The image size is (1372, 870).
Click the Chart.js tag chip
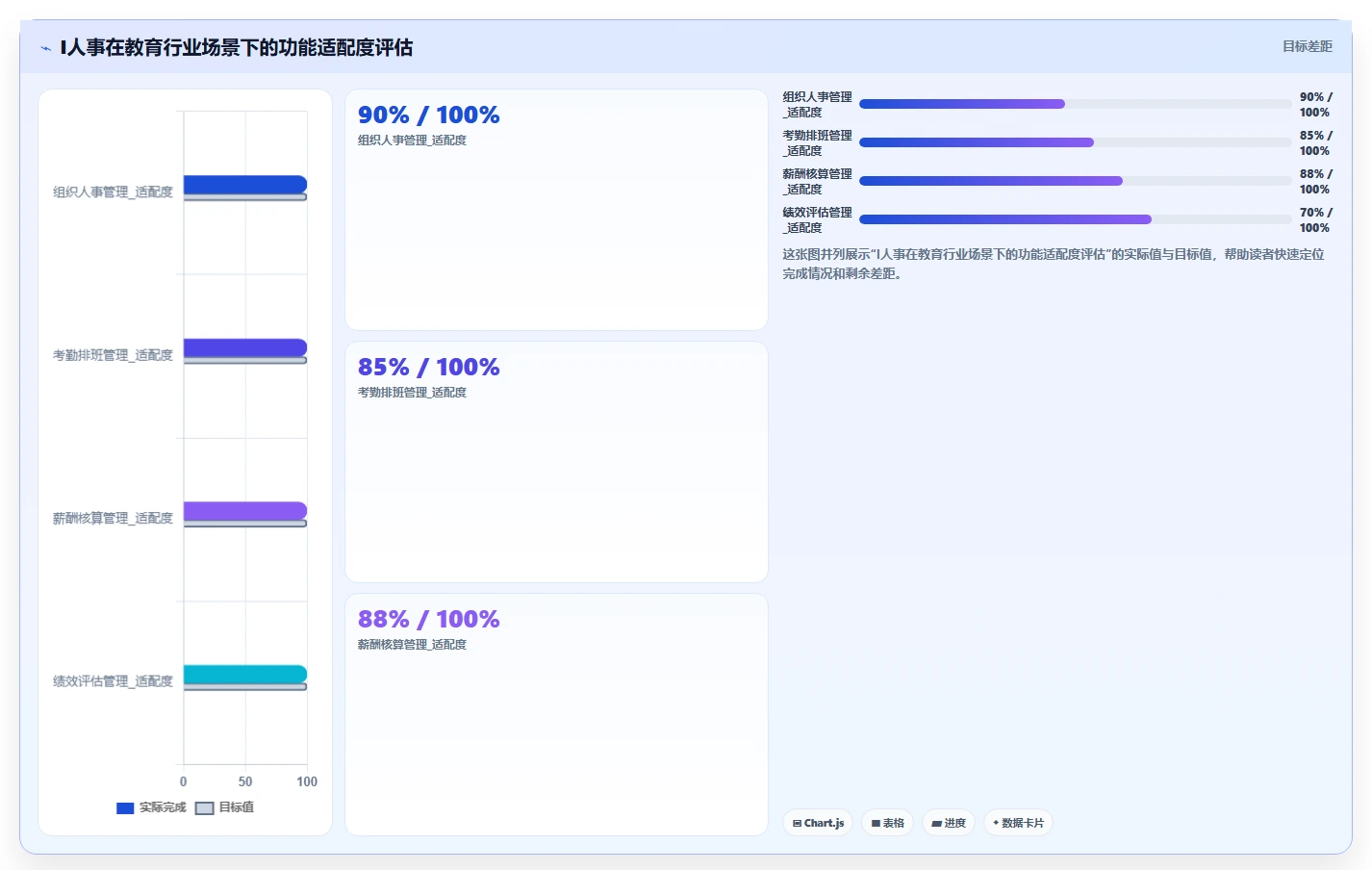pyautogui.click(x=818, y=823)
